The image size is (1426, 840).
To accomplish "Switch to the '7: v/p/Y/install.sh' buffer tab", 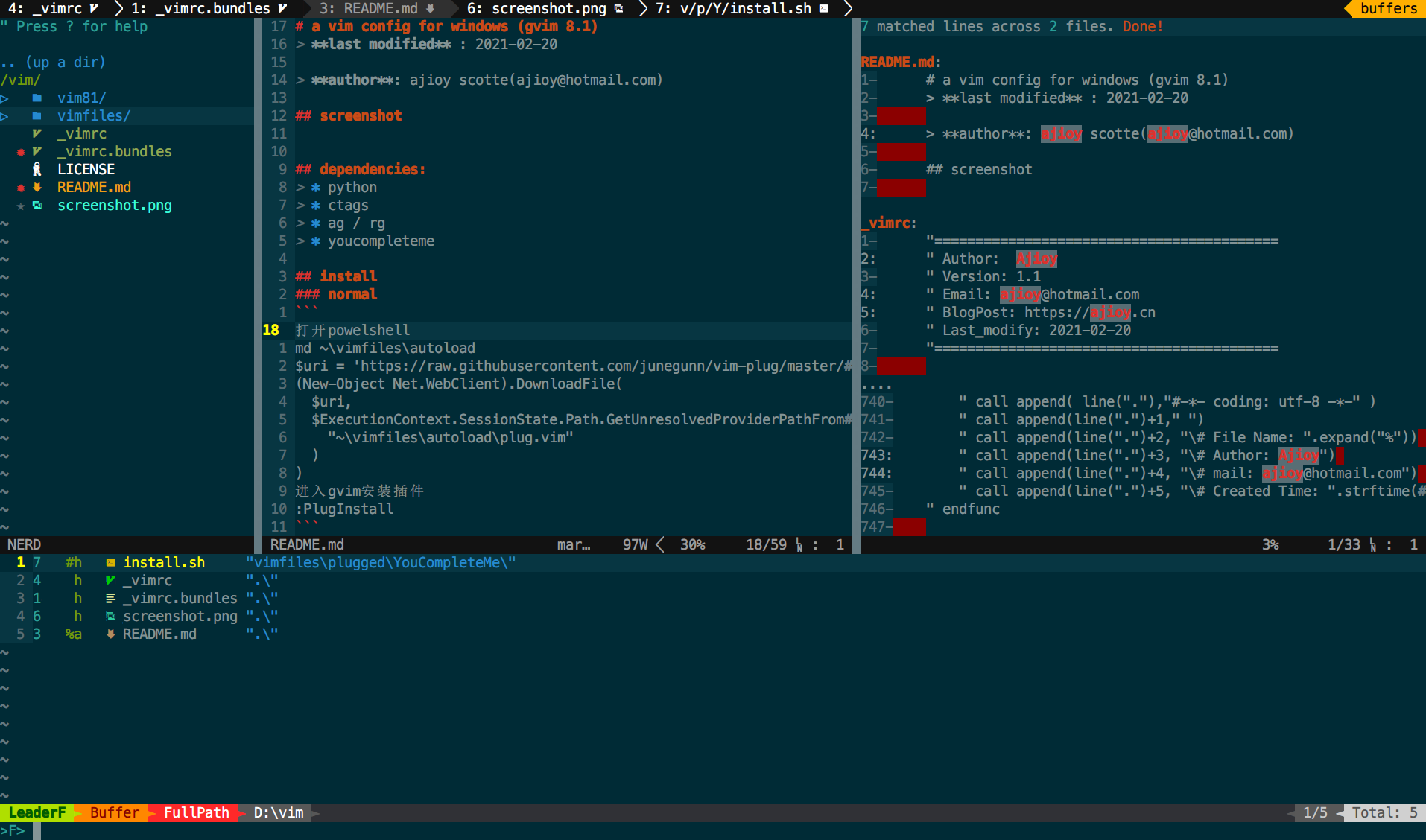I will tap(742, 9).
